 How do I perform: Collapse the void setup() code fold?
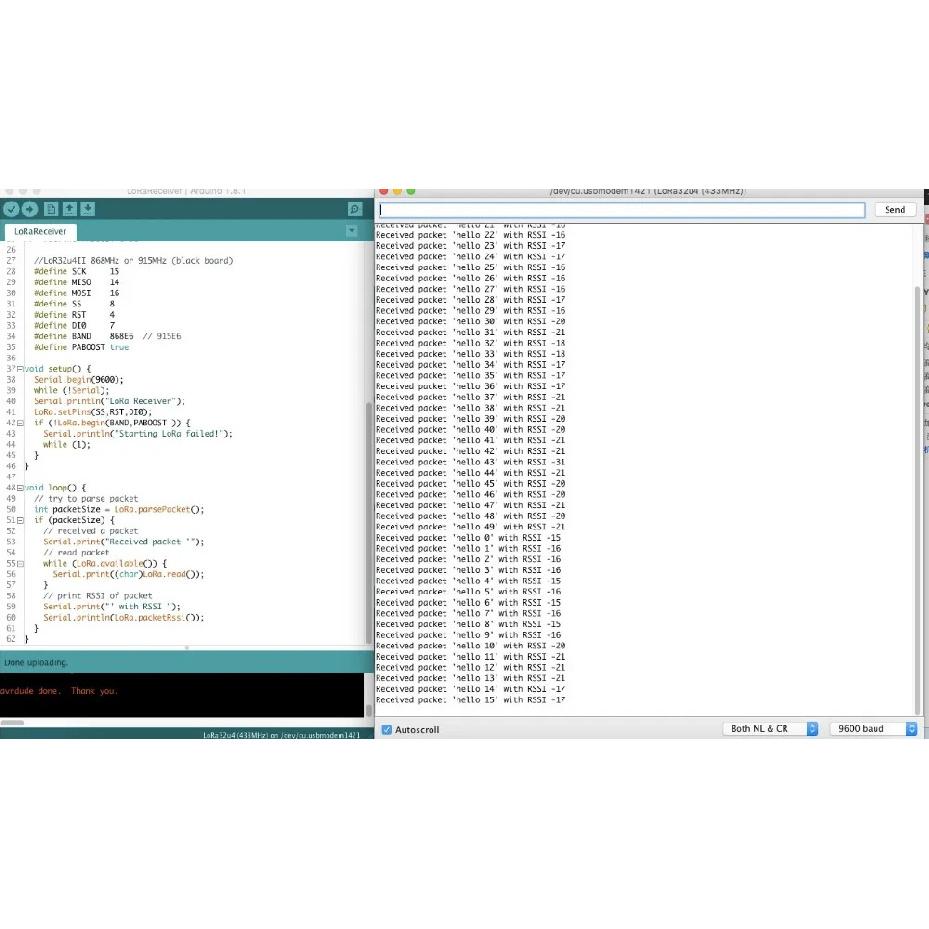[x=20, y=369]
